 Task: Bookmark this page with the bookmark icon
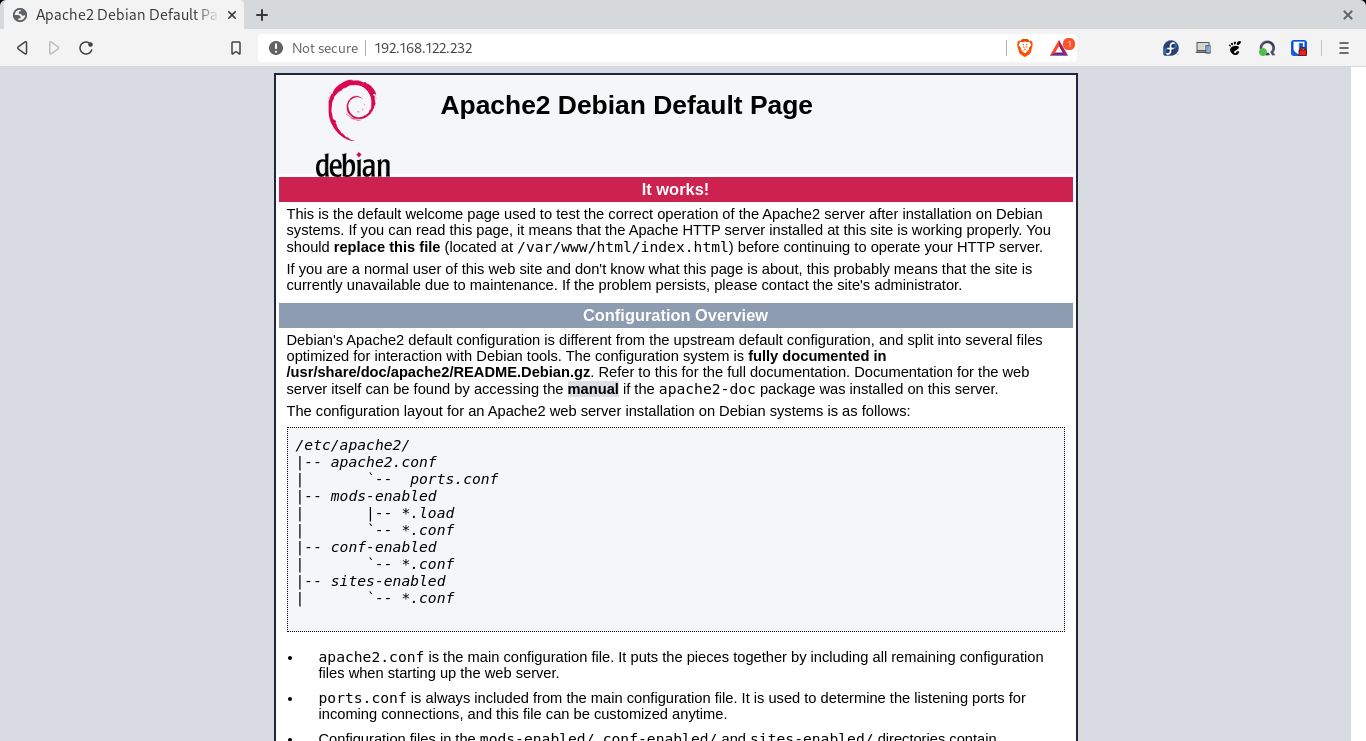point(236,48)
